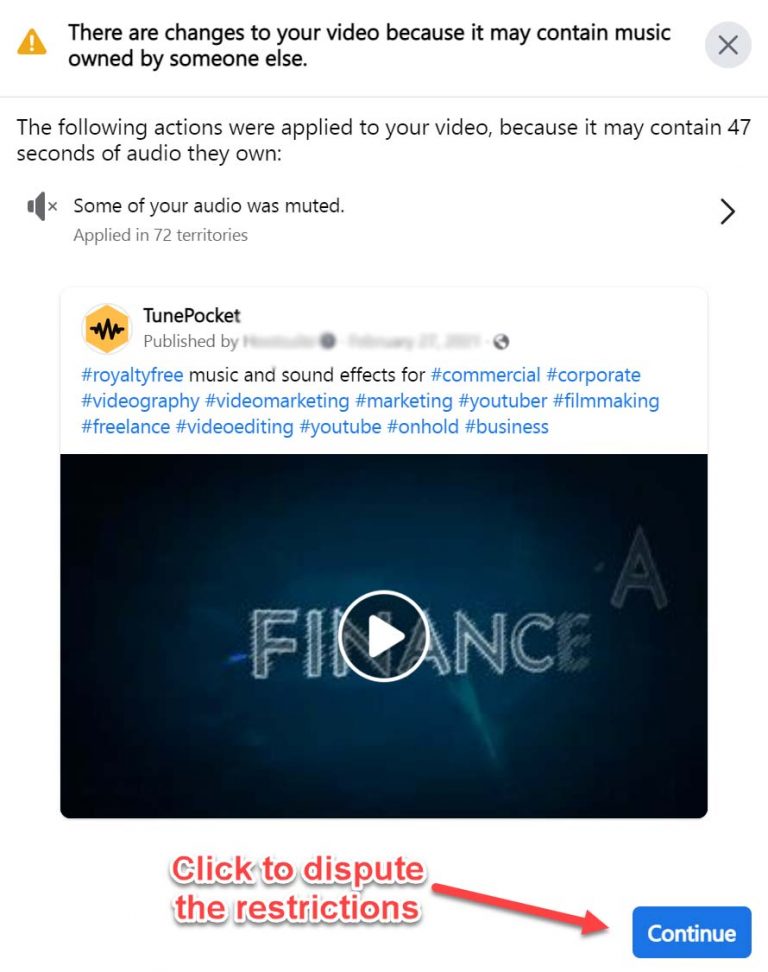Click the TunePocket waveform logo
The height and width of the screenshot is (972, 768).
pos(107,328)
